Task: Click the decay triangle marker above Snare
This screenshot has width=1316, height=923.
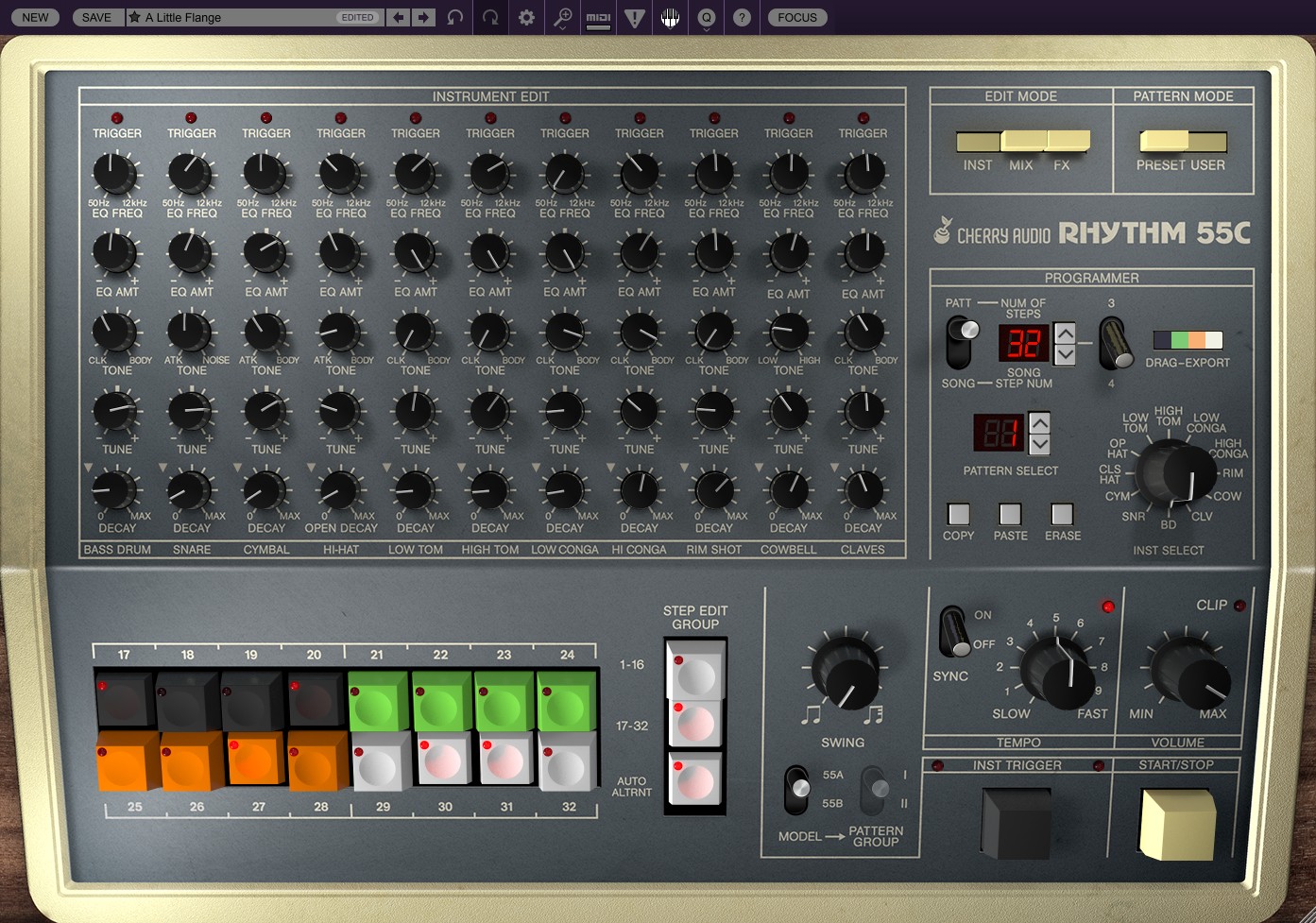Action: 162,468
